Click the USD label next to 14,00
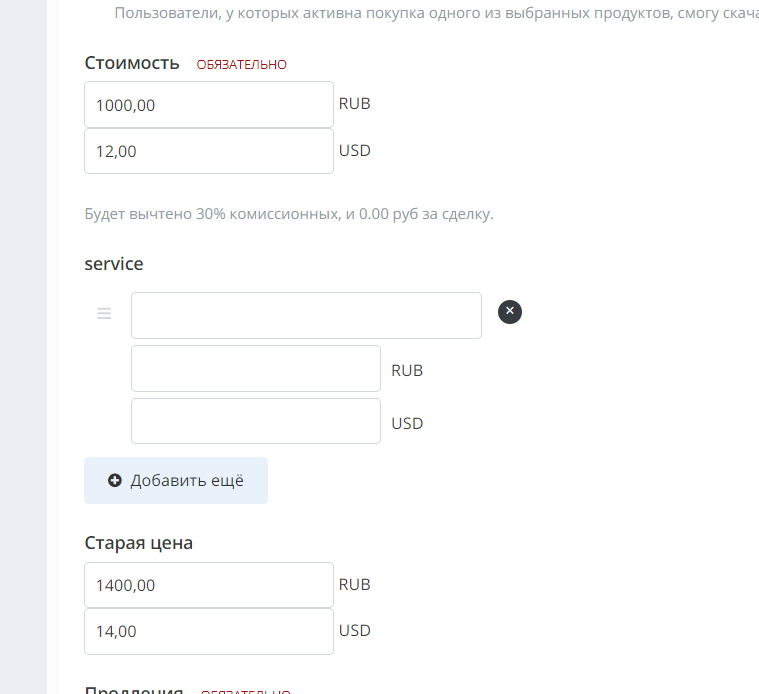The width and height of the screenshot is (759, 694). (x=355, y=631)
